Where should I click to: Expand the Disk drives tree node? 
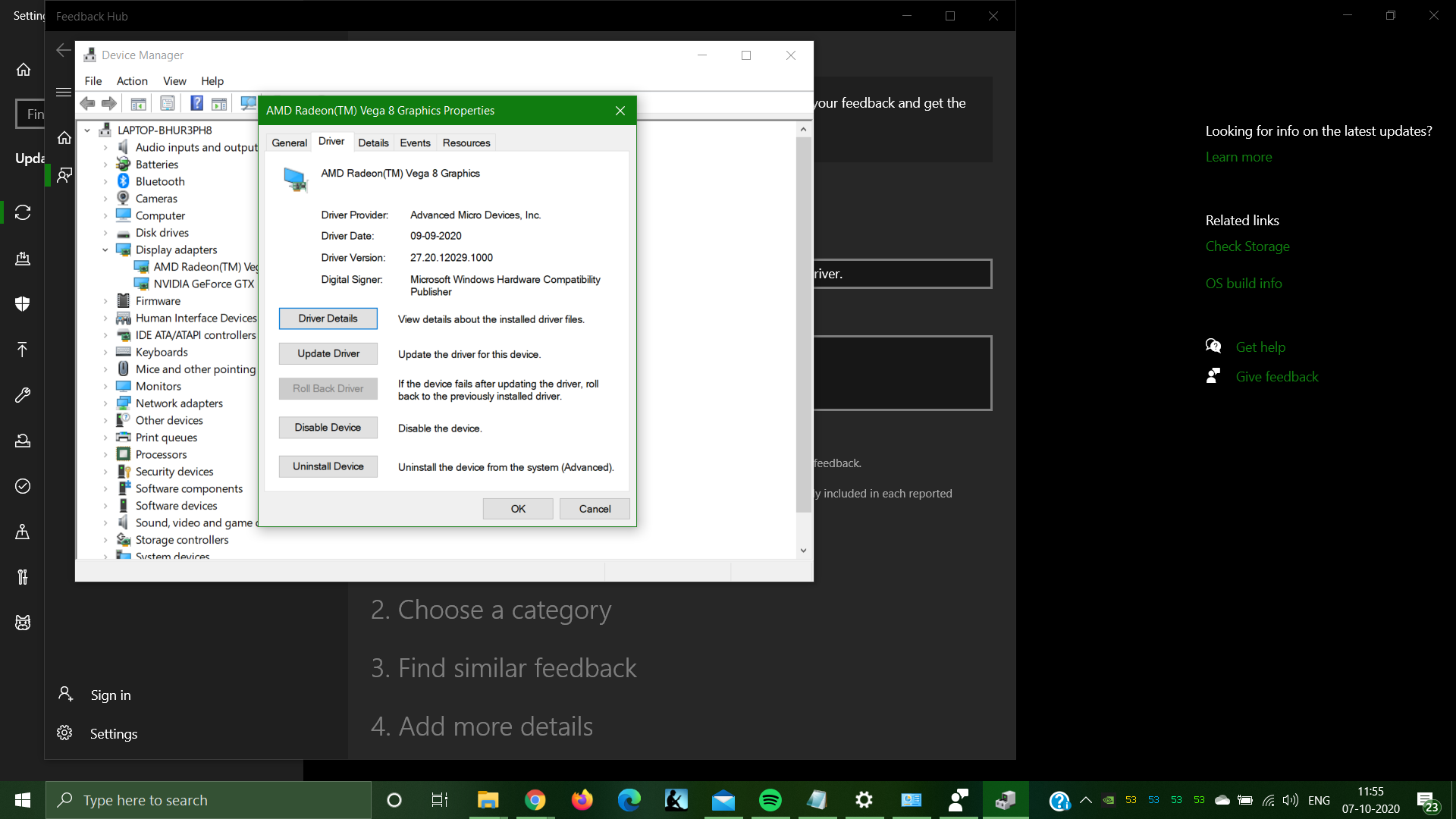click(x=105, y=233)
